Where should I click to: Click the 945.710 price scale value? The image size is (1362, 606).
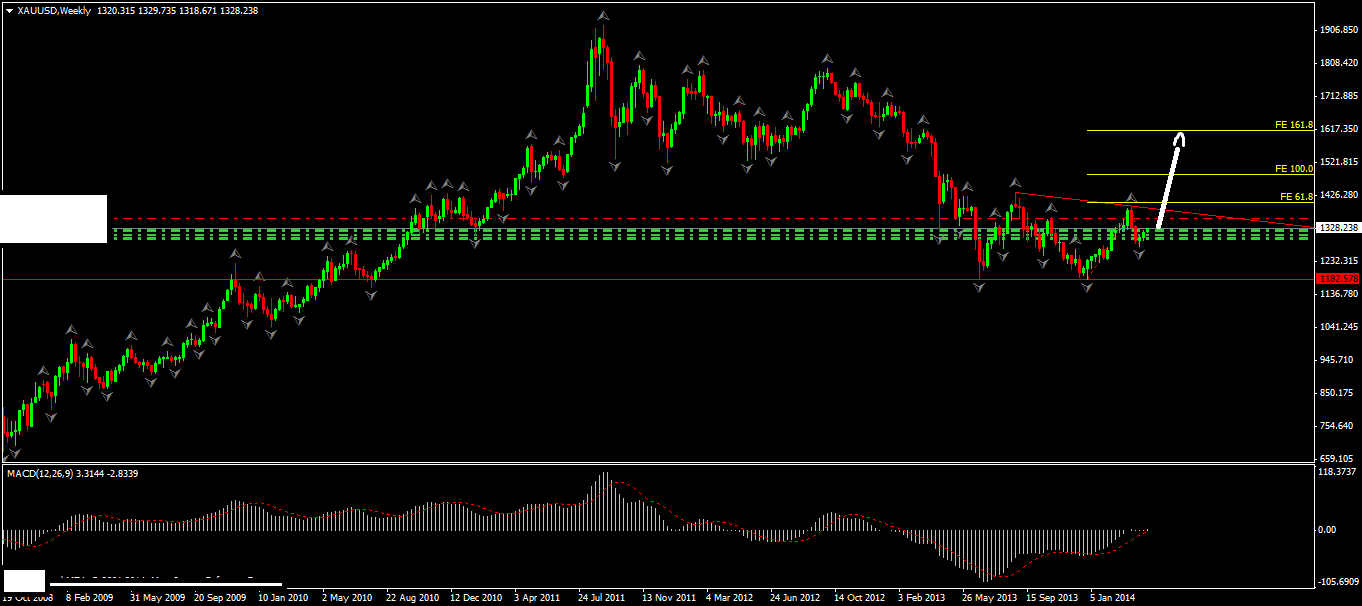click(x=1339, y=360)
